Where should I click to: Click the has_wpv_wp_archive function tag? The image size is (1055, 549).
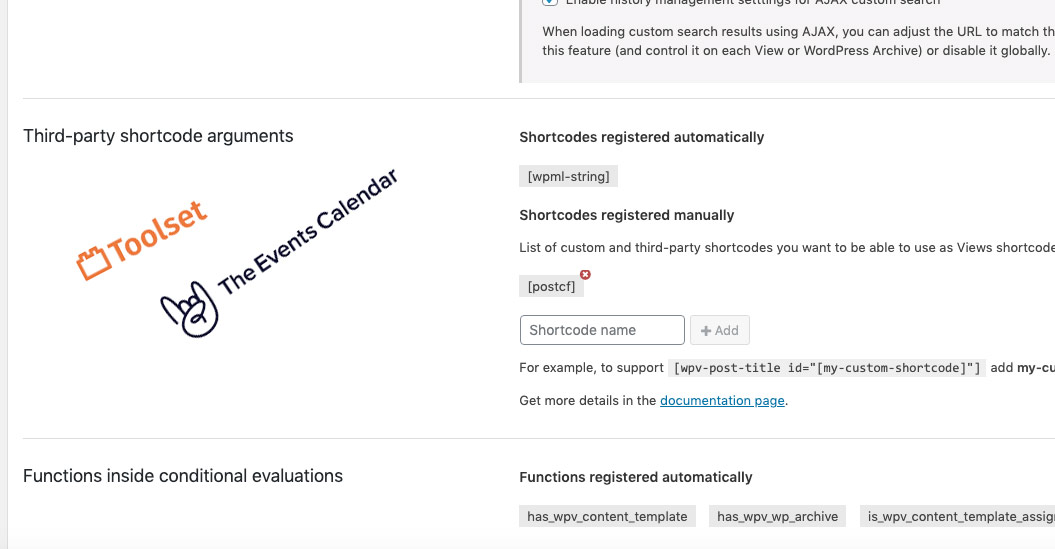[778, 517]
